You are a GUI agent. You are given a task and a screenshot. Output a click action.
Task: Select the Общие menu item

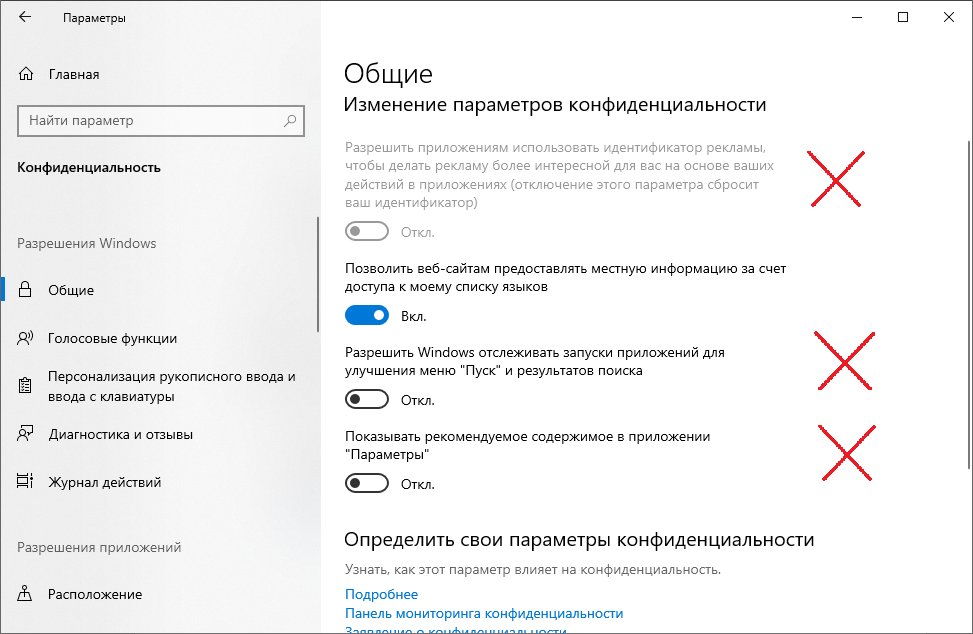pyautogui.click(x=71, y=290)
